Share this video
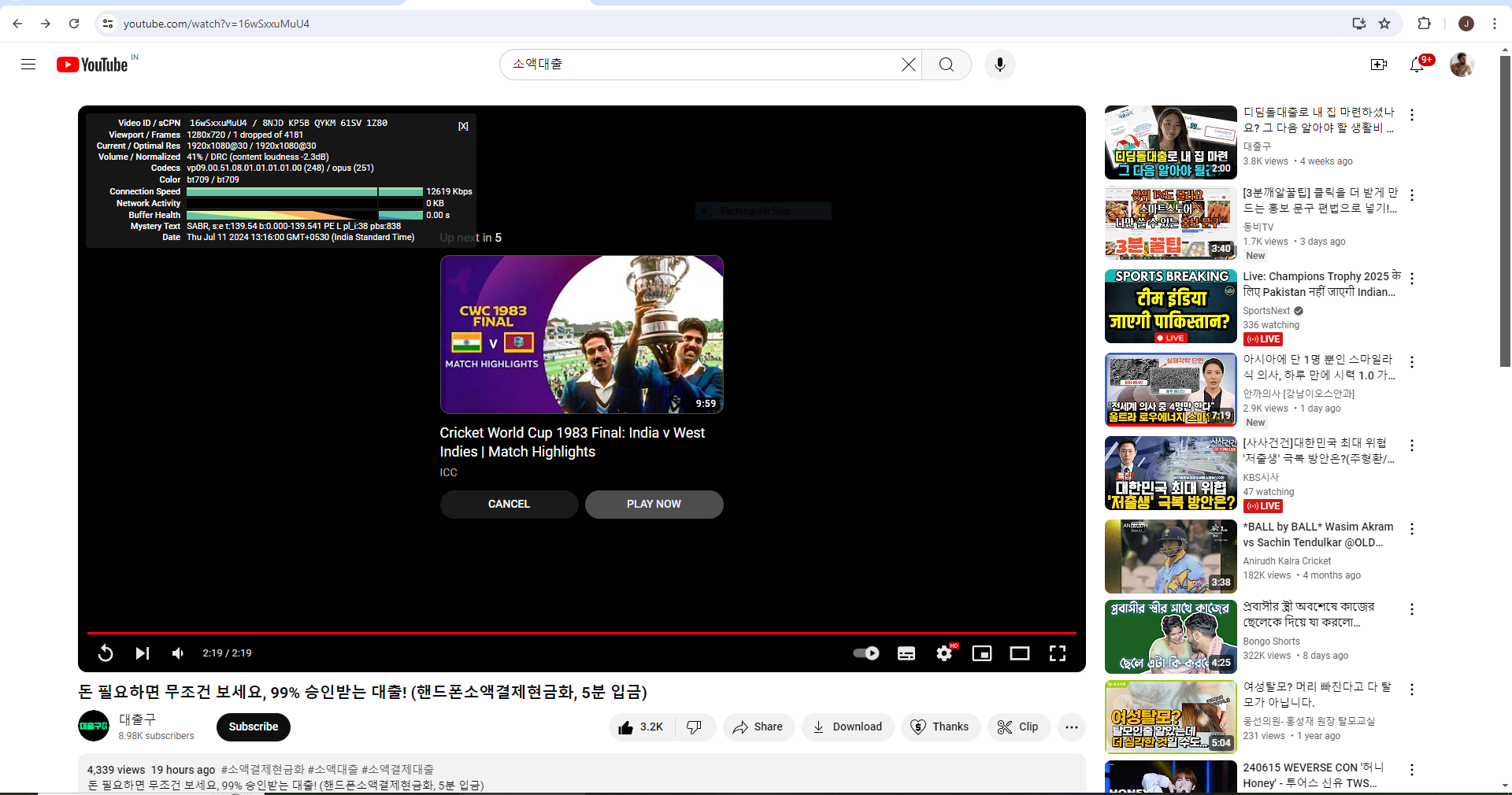The width and height of the screenshot is (1512, 795). coord(758,727)
